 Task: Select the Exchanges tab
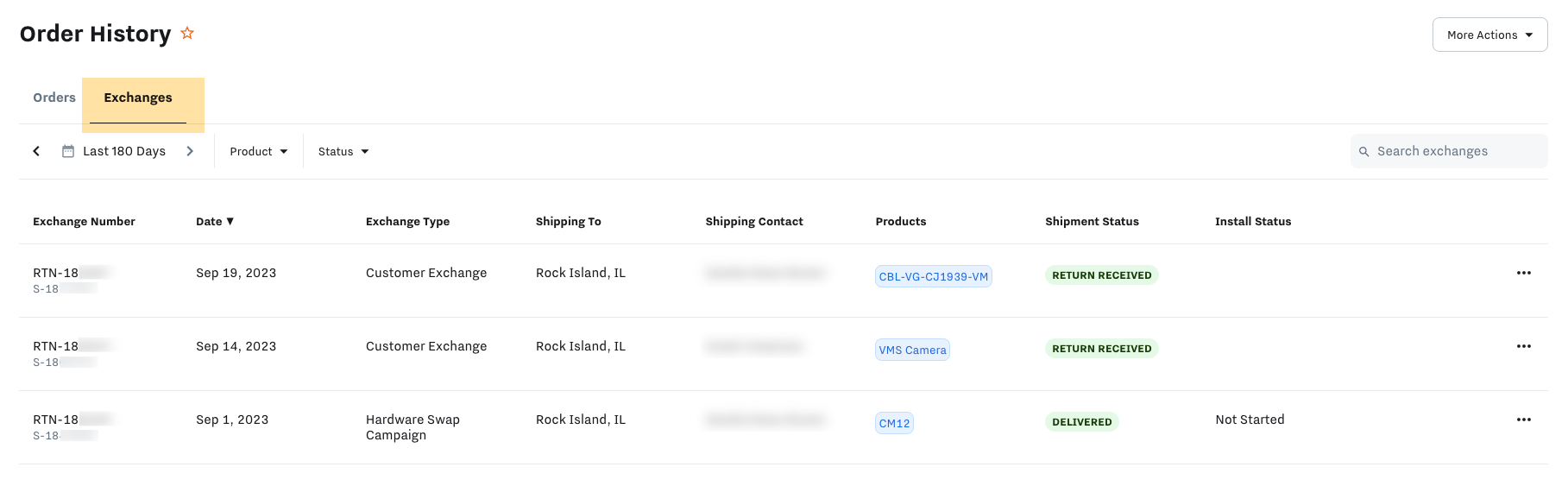click(138, 98)
